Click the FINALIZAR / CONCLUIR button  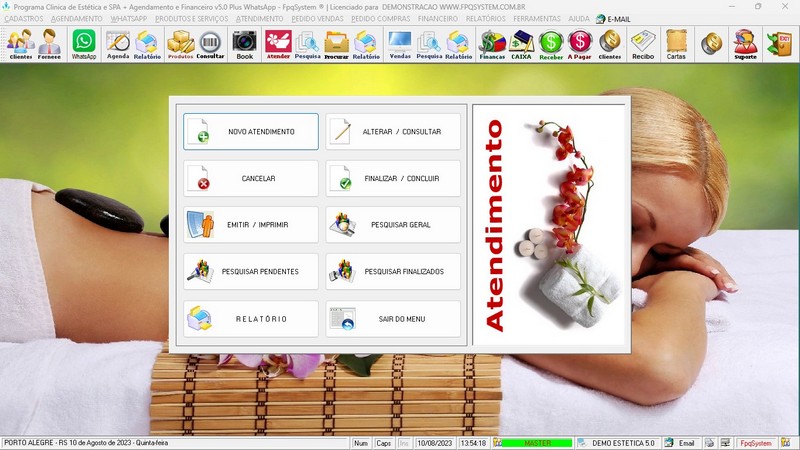393,179
